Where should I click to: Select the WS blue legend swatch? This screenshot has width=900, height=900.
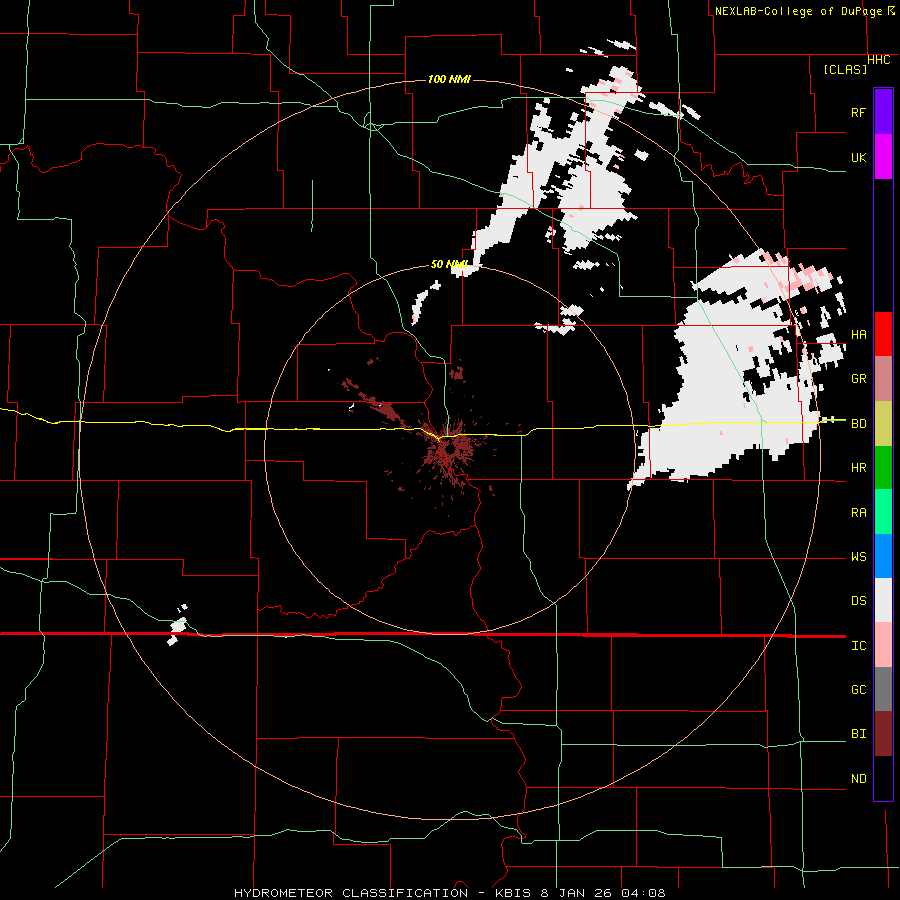(883, 556)
